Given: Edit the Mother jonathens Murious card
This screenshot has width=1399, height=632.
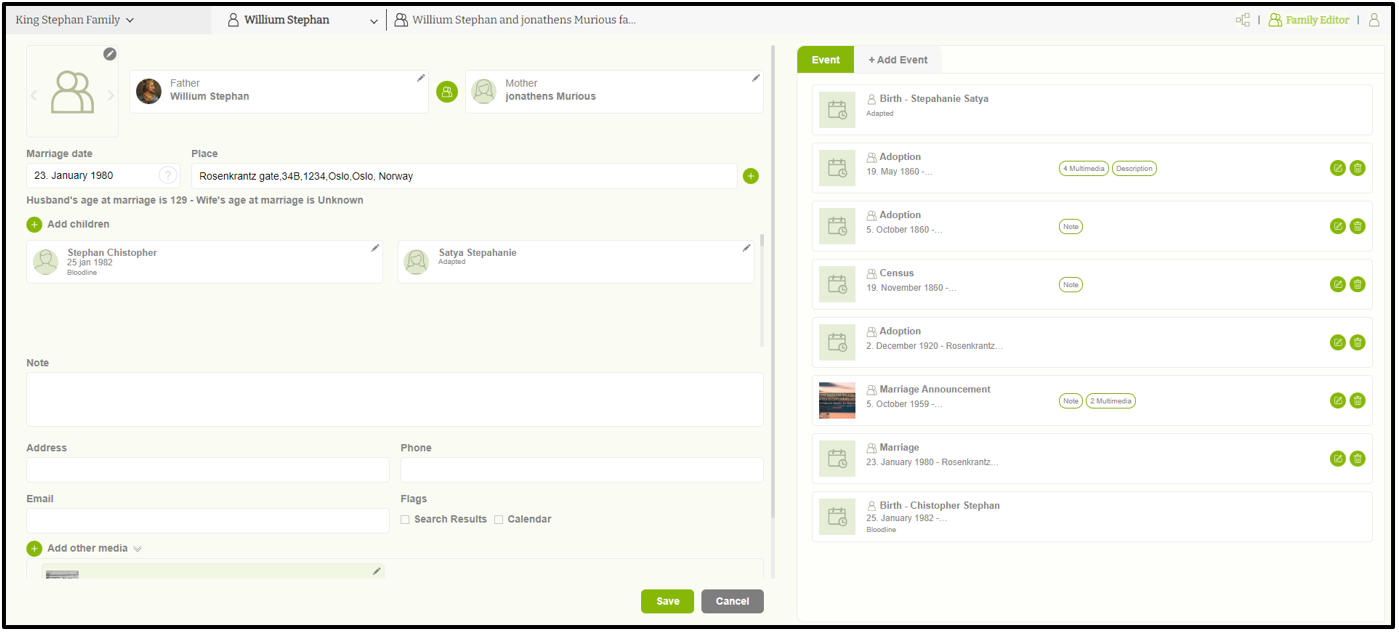Looking at the screenshot, I should point(756,78).
